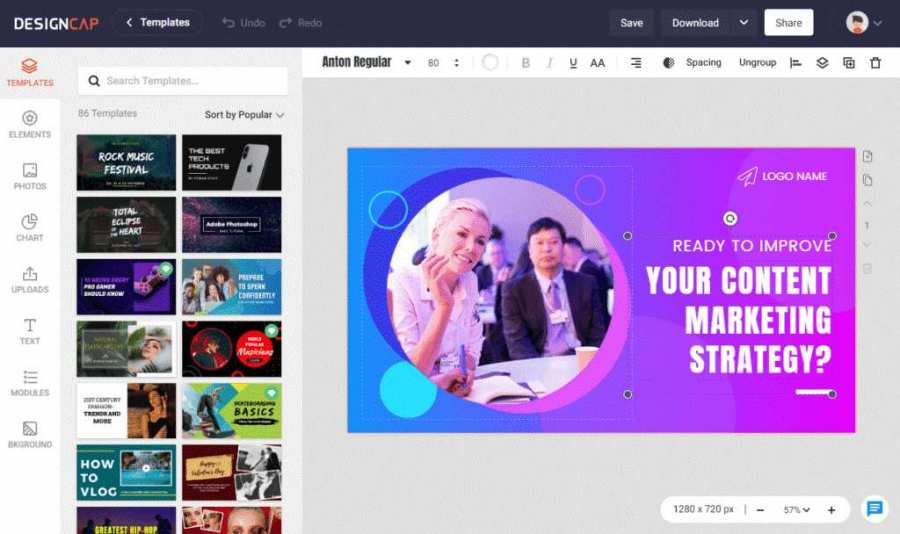Open Spacing settings
Image resolution: width=900 pixels, height=534 pixels.
[703, 62]
